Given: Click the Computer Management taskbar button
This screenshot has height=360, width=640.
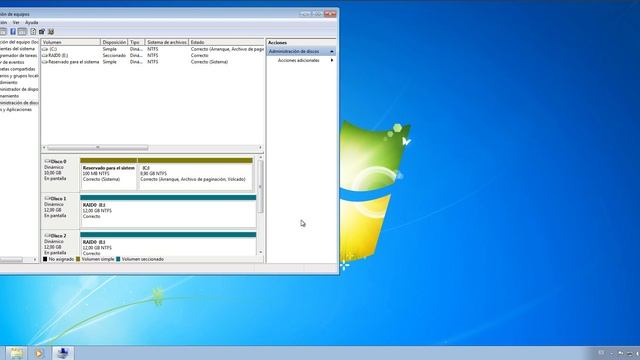Looking at the screenshot, I should (x=63, y=353).
